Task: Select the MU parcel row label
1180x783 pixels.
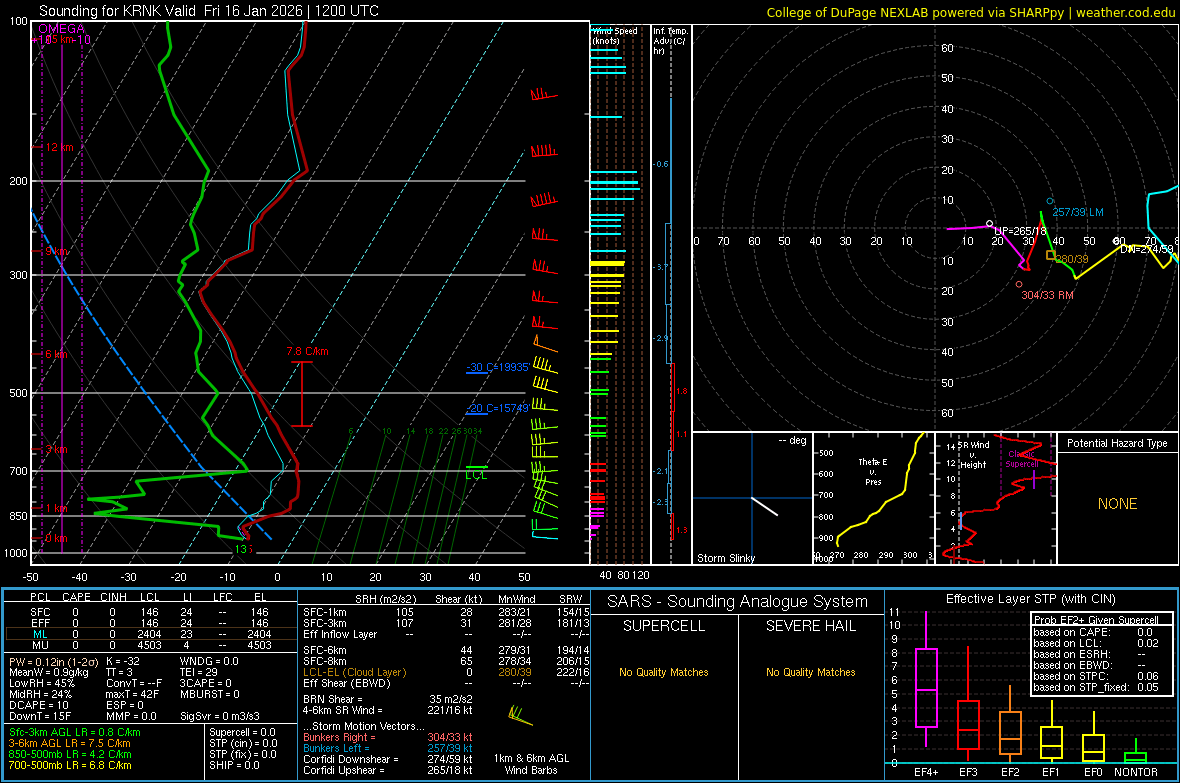Action: click(x=40, y=645)
